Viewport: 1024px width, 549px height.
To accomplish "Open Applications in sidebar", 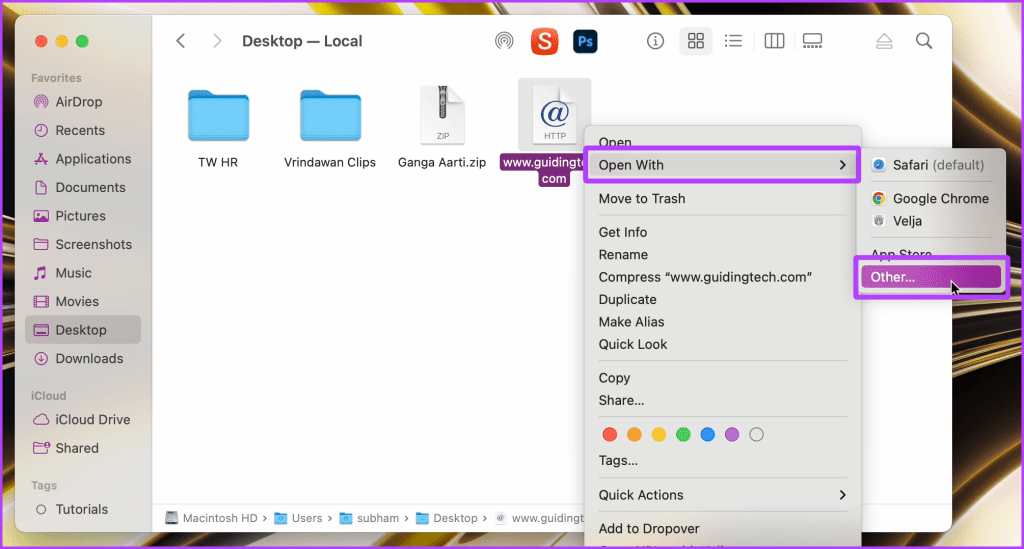I will point(83,159).
